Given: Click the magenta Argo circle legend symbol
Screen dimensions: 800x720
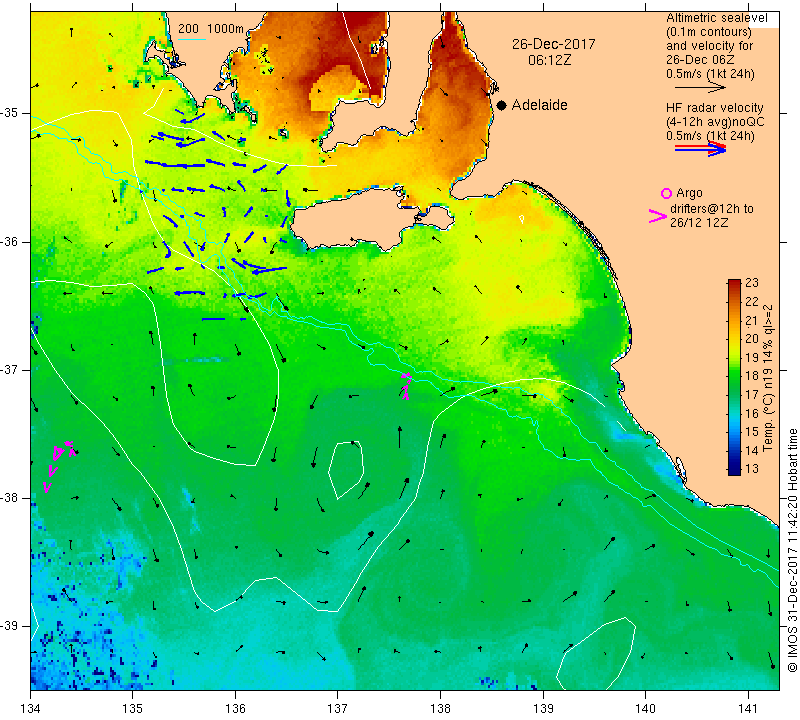Looking at the screenshot, I should (666, 193).
